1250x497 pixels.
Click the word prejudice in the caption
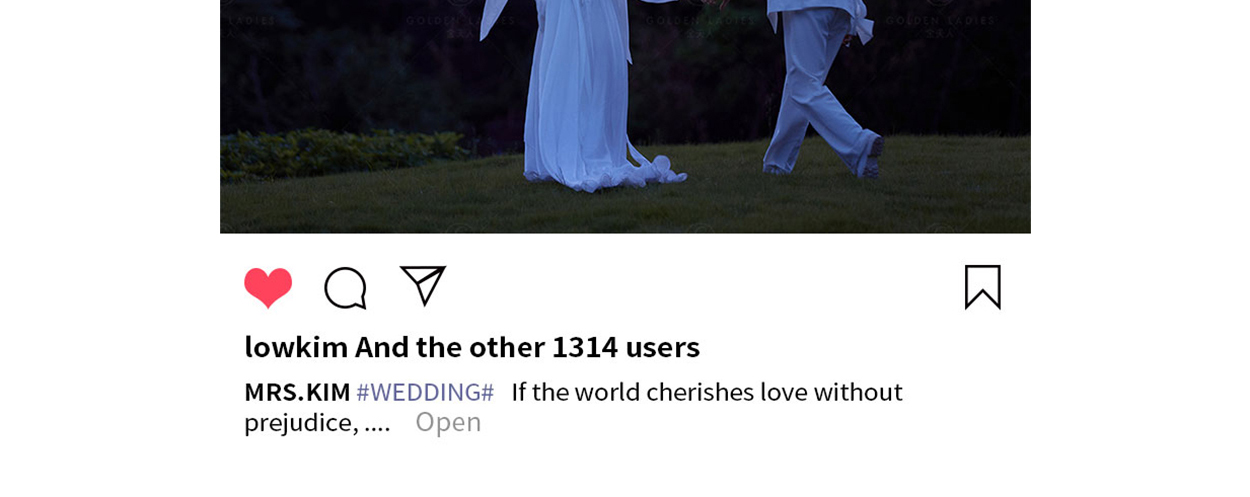(x=301, y=422)
